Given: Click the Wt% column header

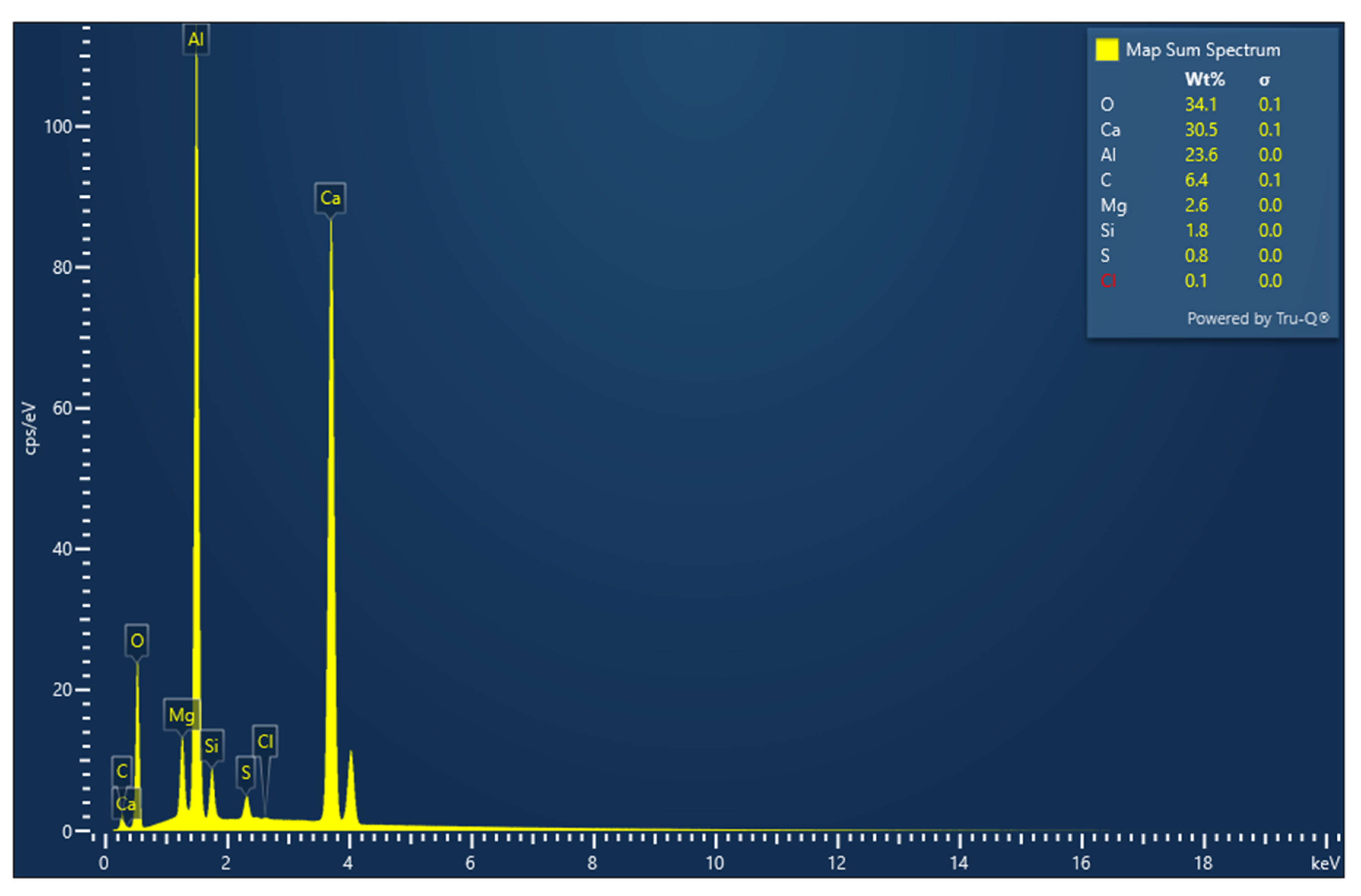Looking at the screenshot, I should coord(1204,79).
